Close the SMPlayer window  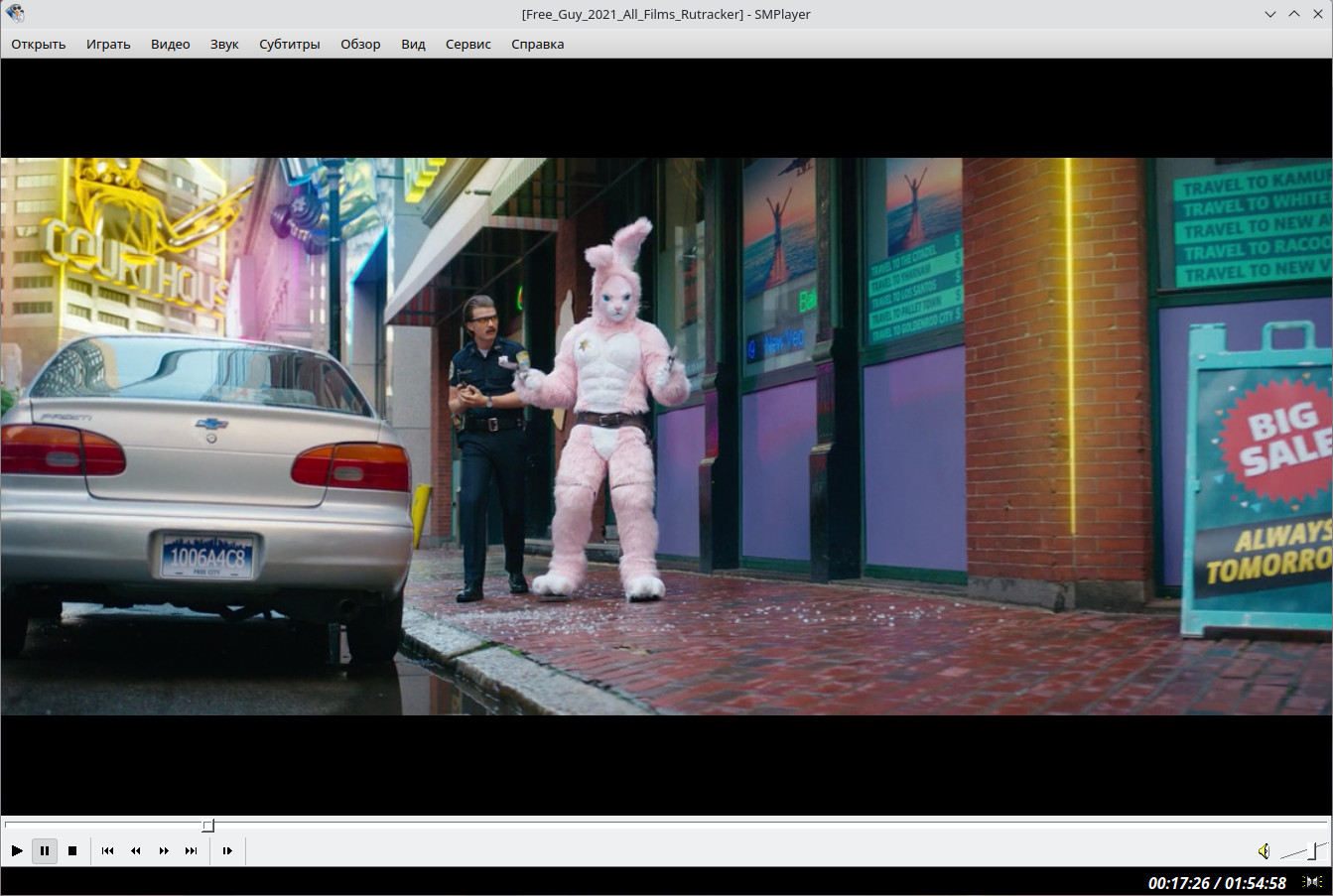[x=1318, y=14]
